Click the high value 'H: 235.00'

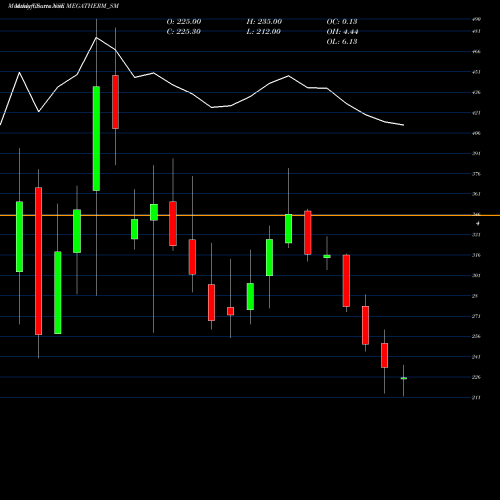tap(264, 22)
